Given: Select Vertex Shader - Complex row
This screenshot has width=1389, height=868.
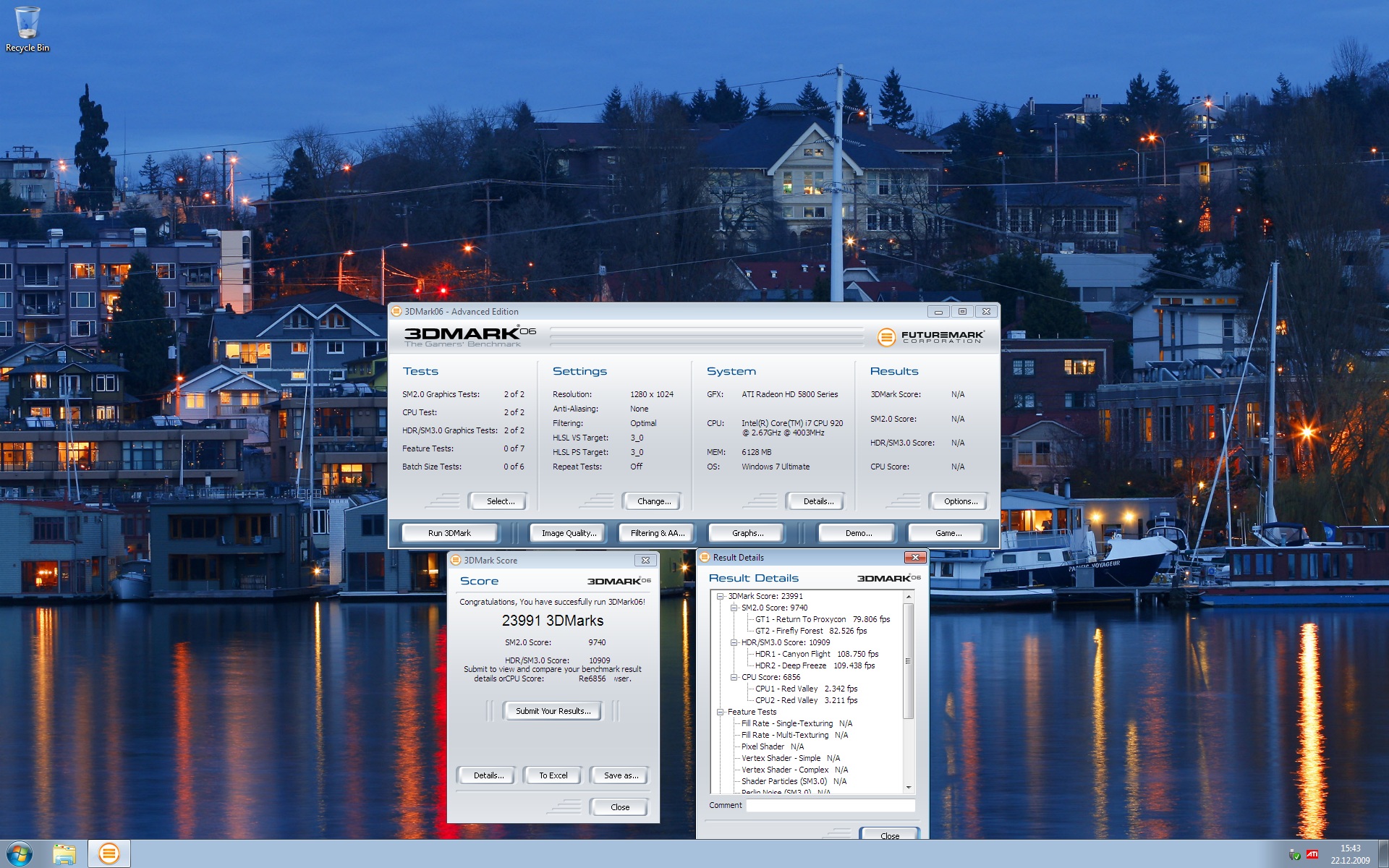Looking at the screenshot, I should point(794,770).
